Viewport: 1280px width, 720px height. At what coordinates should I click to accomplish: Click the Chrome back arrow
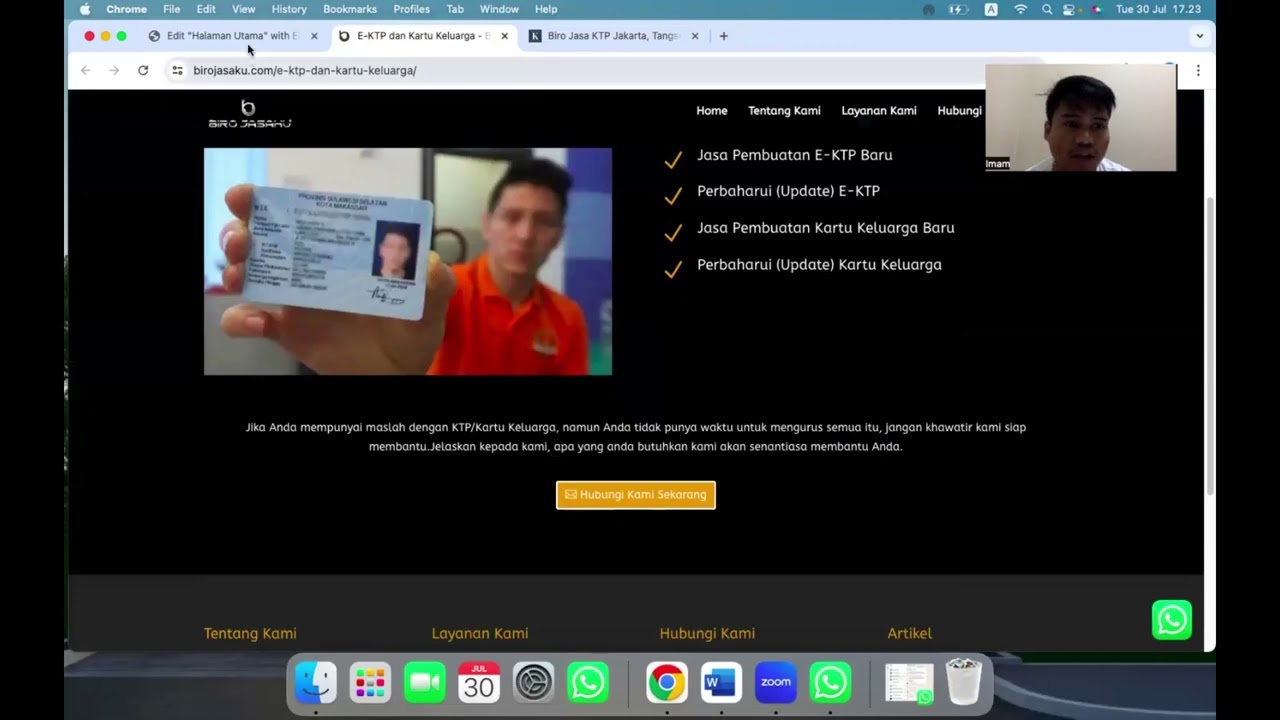click(x=86, y=70)
